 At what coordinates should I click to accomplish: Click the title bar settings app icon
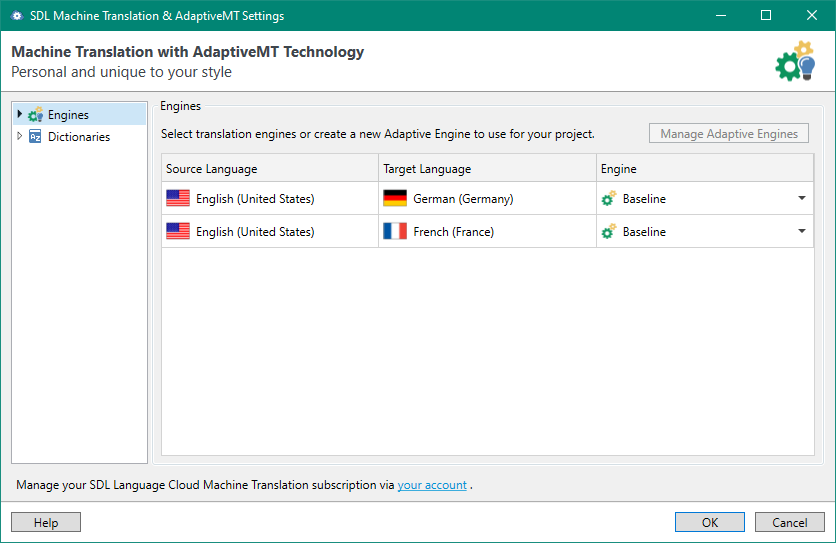click(17, 15)
